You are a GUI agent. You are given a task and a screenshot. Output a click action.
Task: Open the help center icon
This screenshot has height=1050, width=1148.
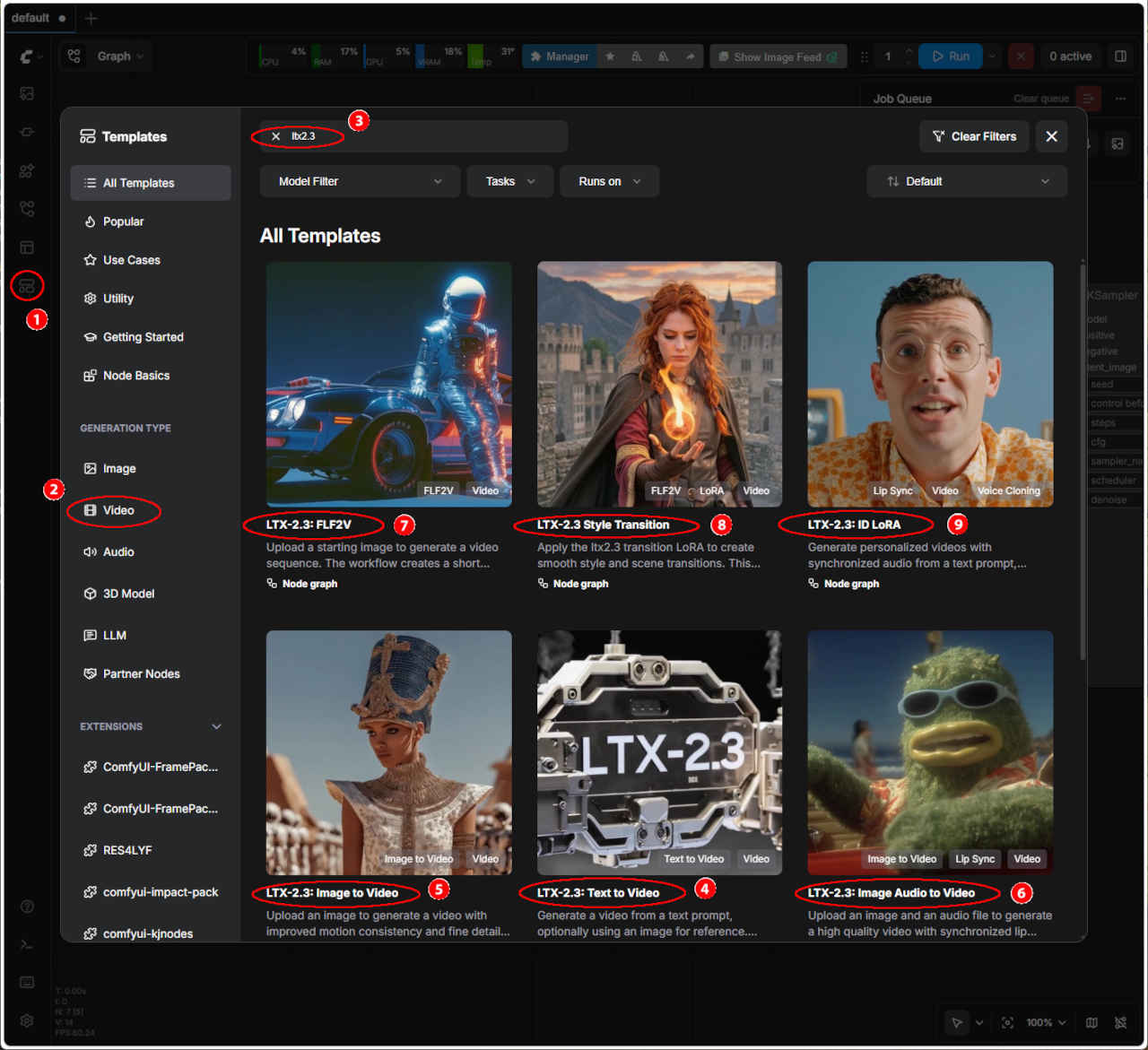point(27,907)
